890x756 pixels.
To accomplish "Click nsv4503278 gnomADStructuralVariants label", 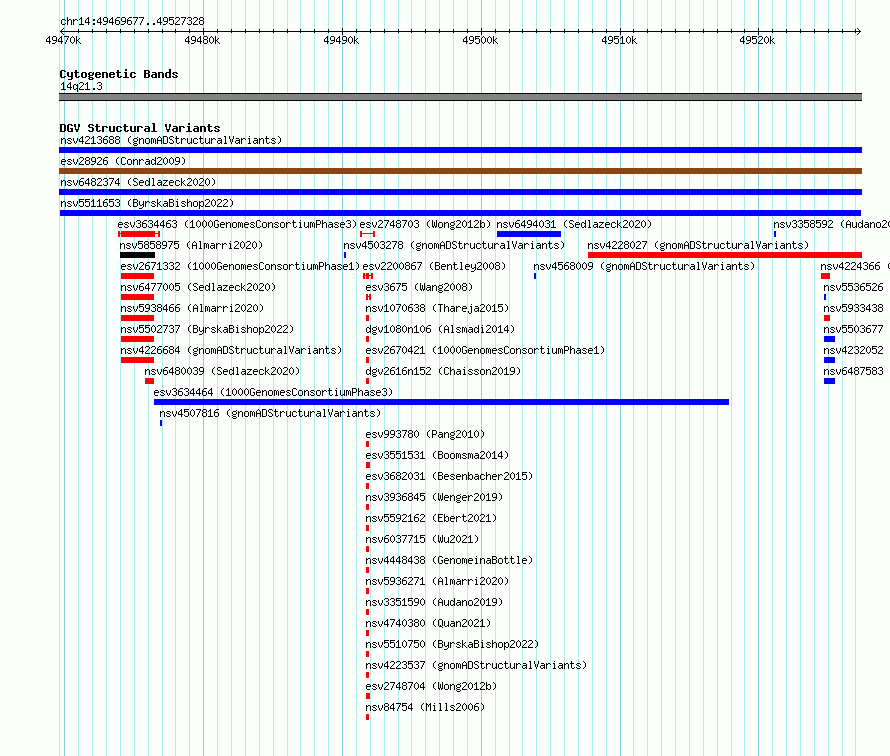I will pyautogui.click(x=454, y=245).
